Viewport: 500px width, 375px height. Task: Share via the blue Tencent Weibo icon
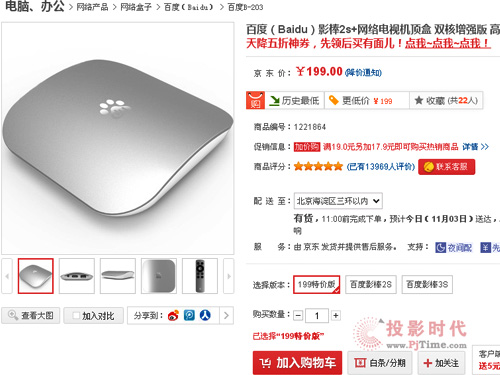[x=189, y=315]
